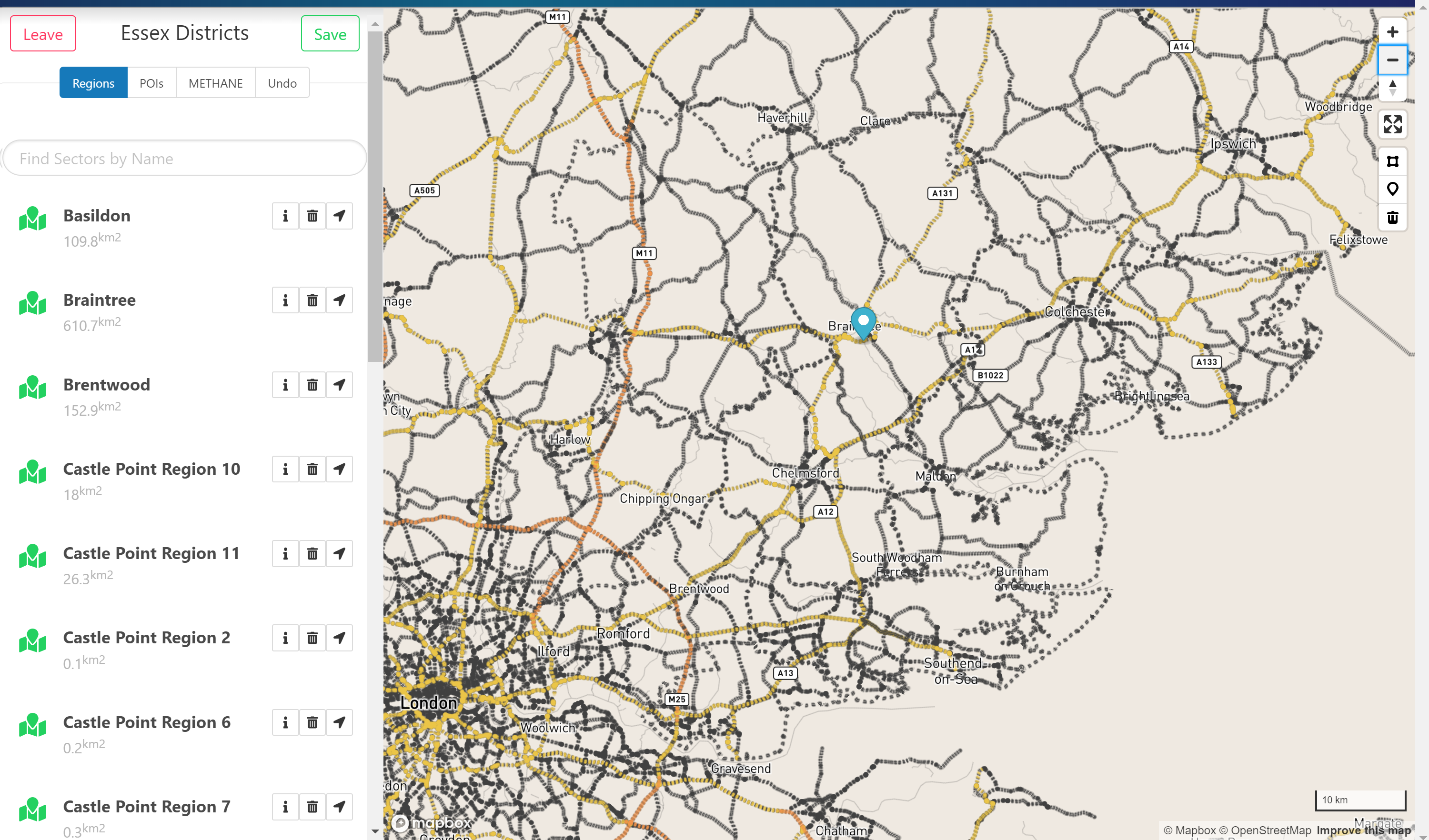Screen dimensions: 1429x840
Task: Click the info icon for Basildon
Action: (285, 216)
